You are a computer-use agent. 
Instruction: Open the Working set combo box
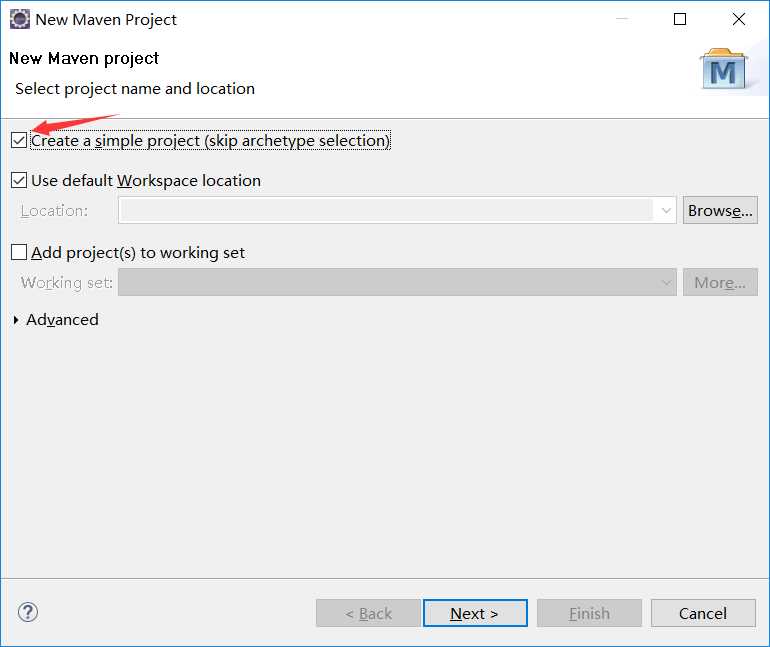click(397, 282)
